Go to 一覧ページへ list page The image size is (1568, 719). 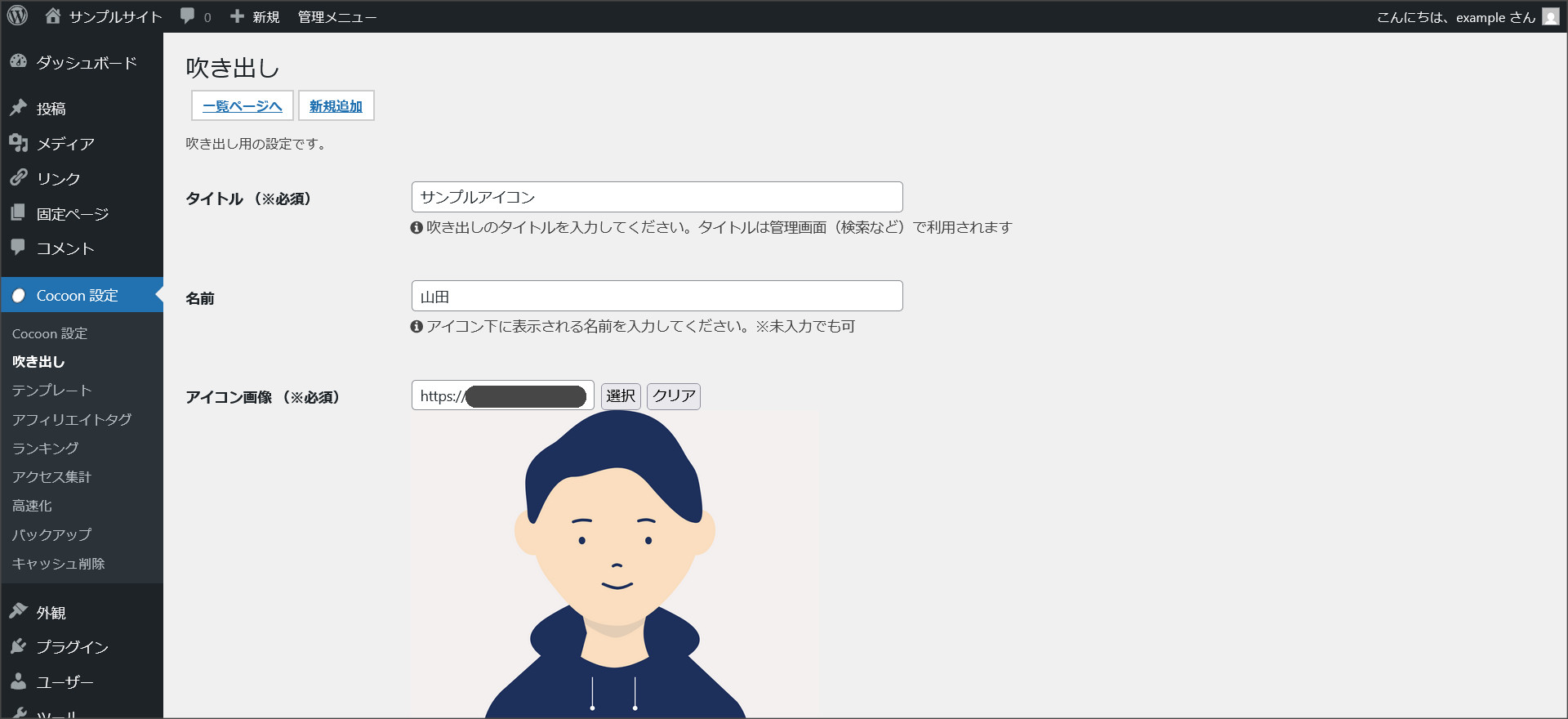pyautogui.click(x=243, y=105)
